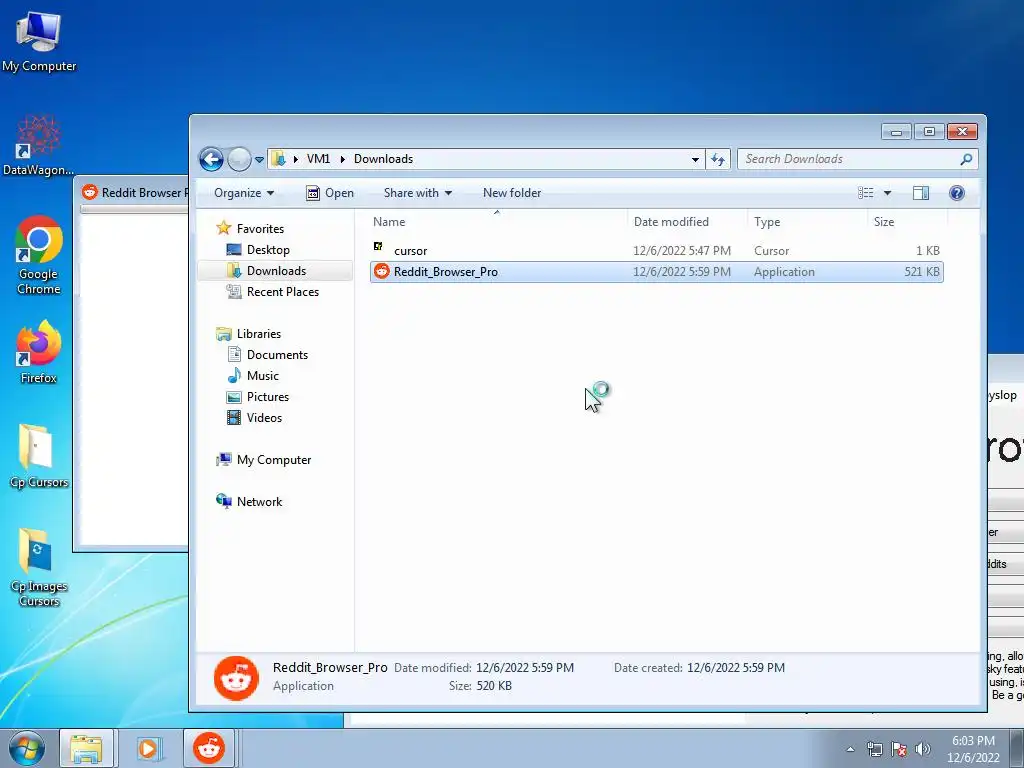Expand the arrow before VM1 in the address bar
The width and height of the screenshot is (1024, 768).
click(295, 159)
